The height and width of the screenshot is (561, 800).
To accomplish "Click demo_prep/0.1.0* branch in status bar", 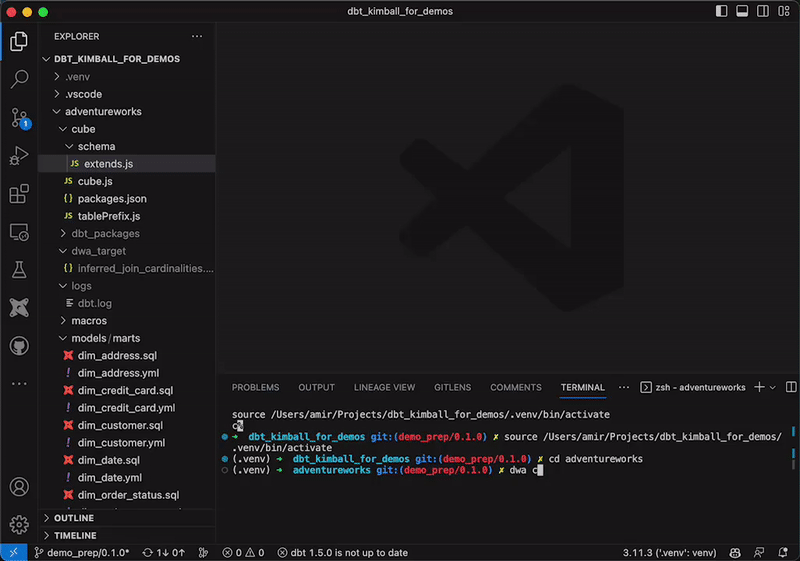I will 82,552.
